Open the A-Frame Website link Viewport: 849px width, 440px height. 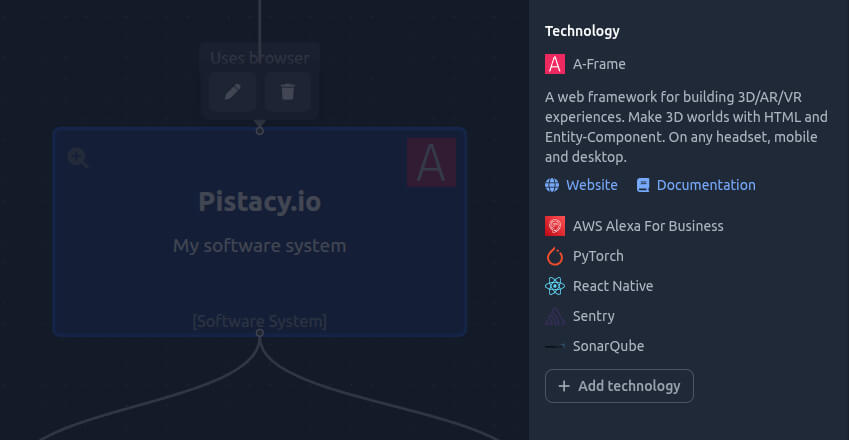point(591,185)
